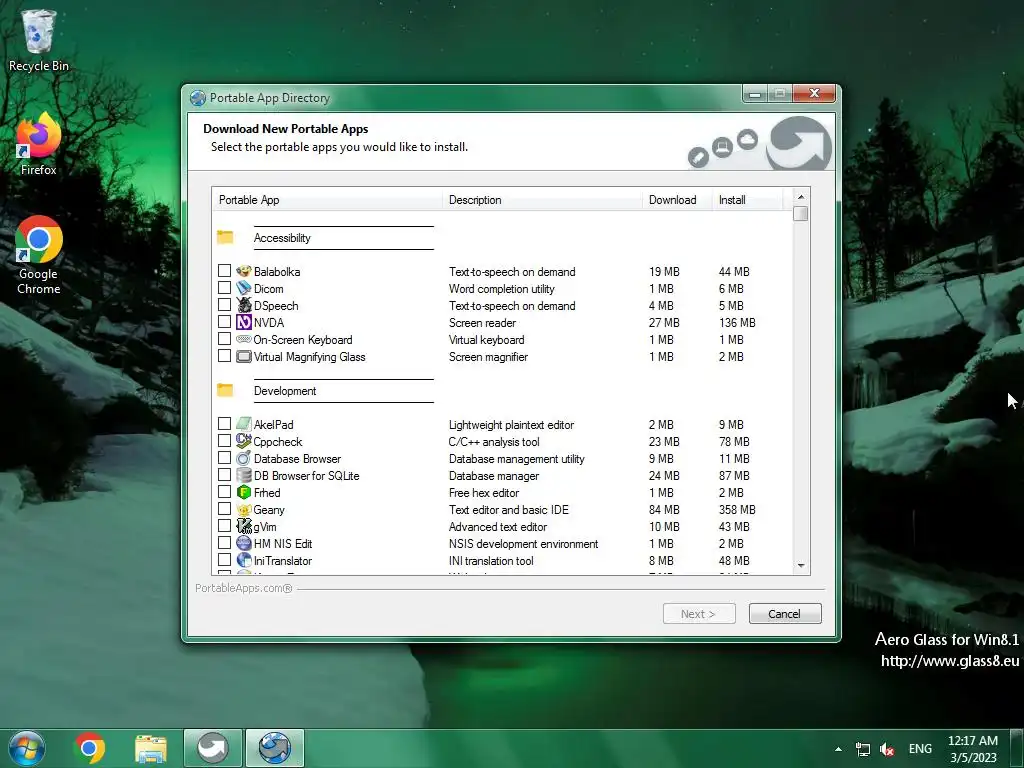This screenshot has width=1024, height=768.
Task: Tick the Virtual Magnifying Glass checkbox
Action: (224, 355)
